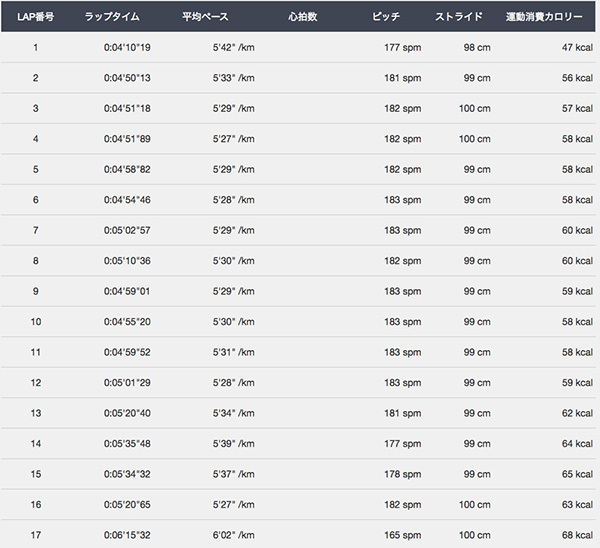
Task: Click 165 spm pitch value
Action: [403, 535]
